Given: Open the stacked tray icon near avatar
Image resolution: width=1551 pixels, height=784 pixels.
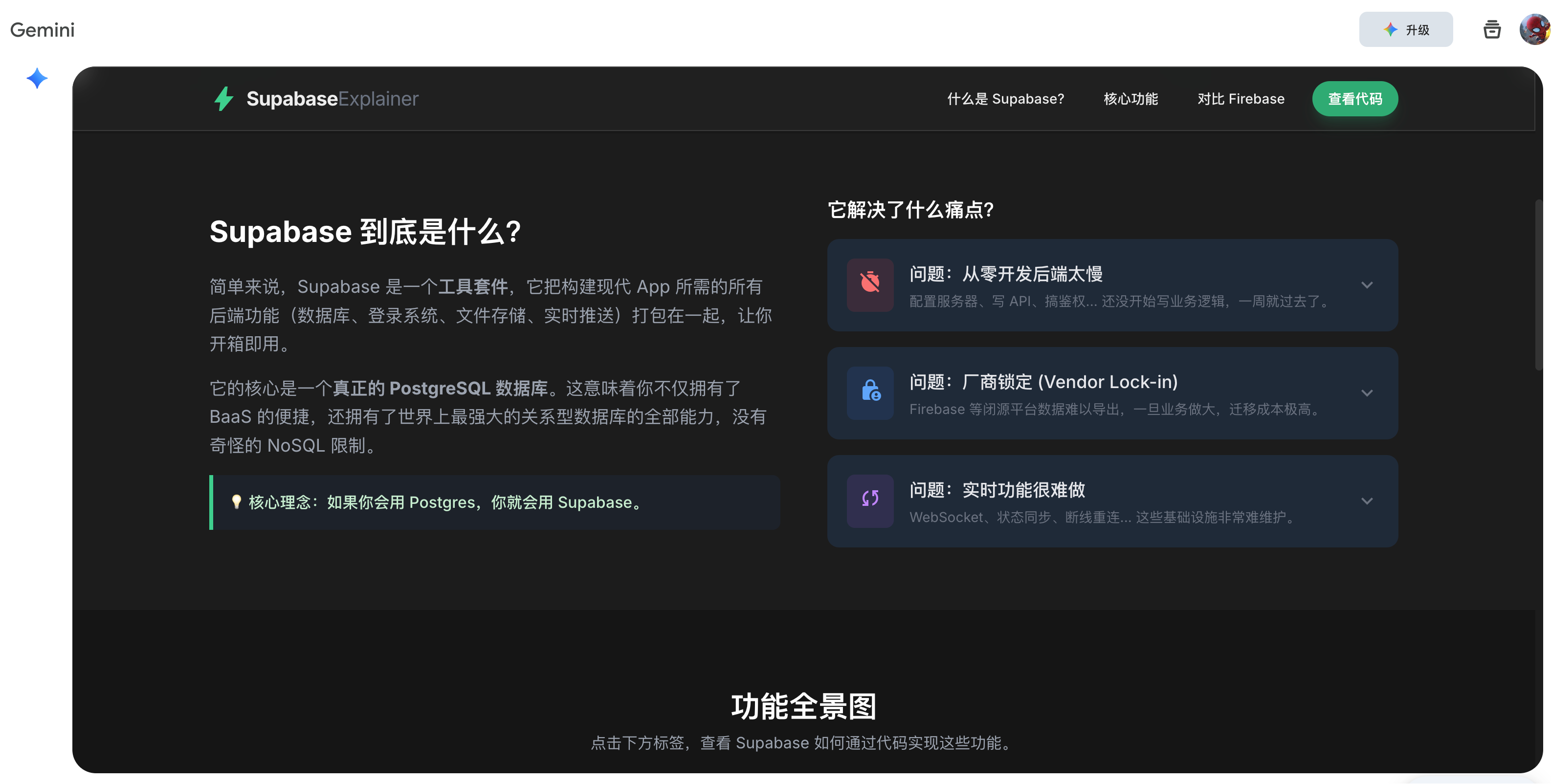Looking at the screenshot, I should [x=1491, y=29].
